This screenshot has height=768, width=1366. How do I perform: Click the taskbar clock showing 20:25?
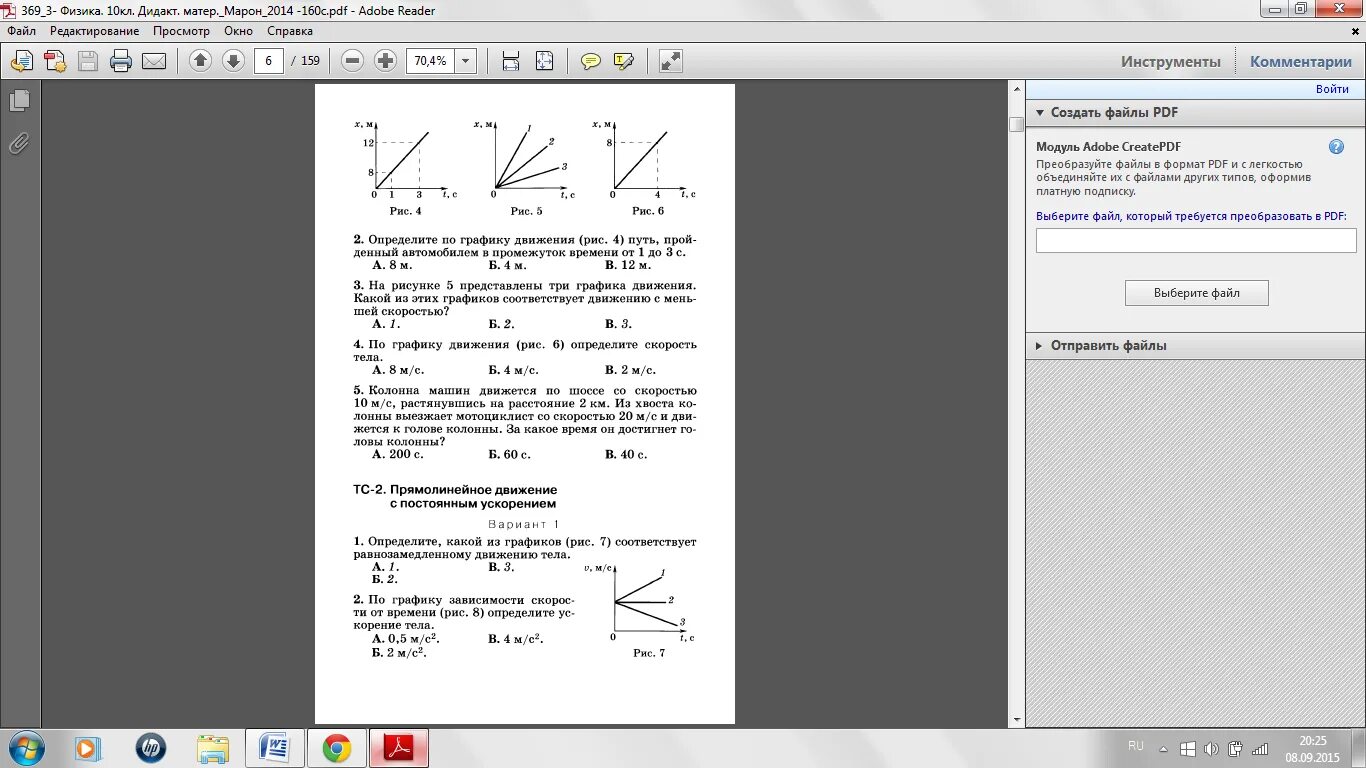1313,740
